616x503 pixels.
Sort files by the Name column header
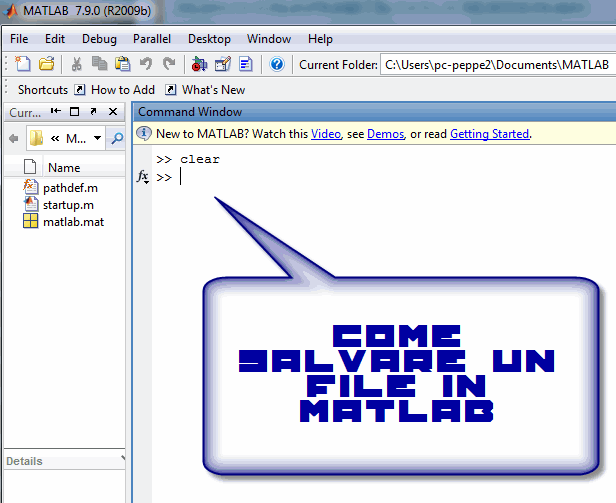[64, 168]
